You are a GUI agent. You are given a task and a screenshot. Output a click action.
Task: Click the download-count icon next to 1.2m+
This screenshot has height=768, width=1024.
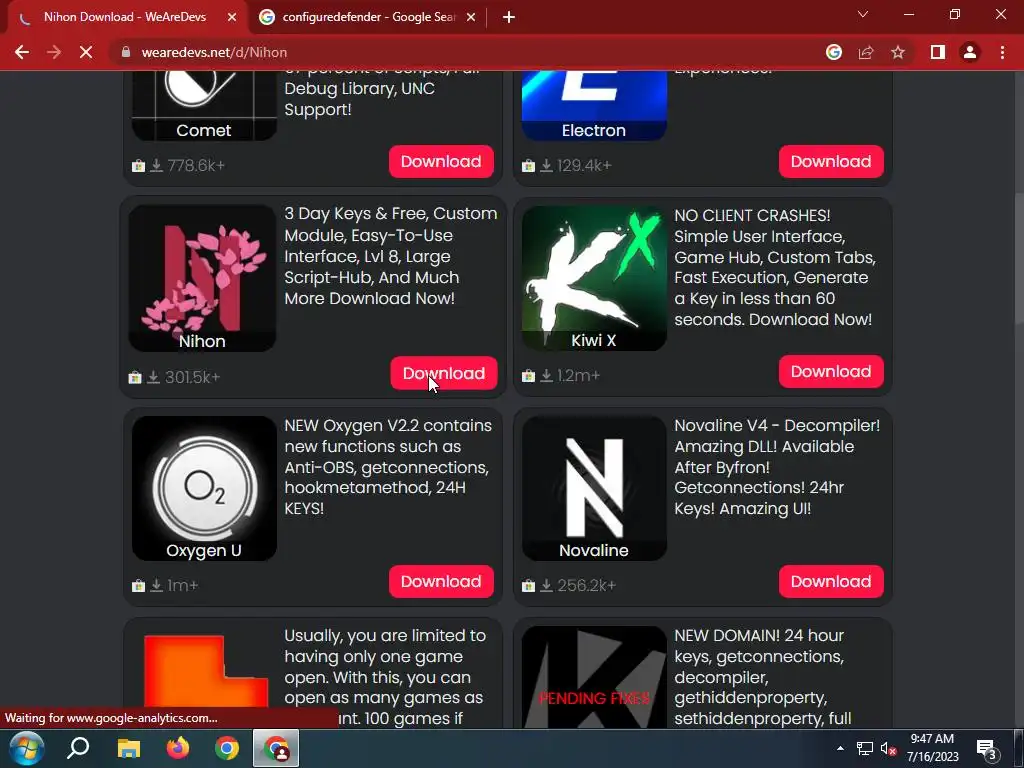547,376
